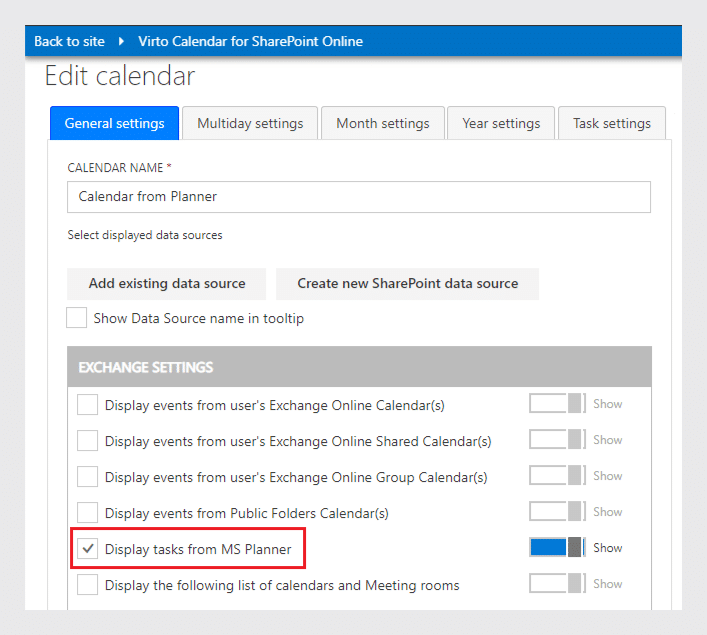The image size is (707, 635).
Task: Click the Edit calendar page heading
Action: click(120, 76)
